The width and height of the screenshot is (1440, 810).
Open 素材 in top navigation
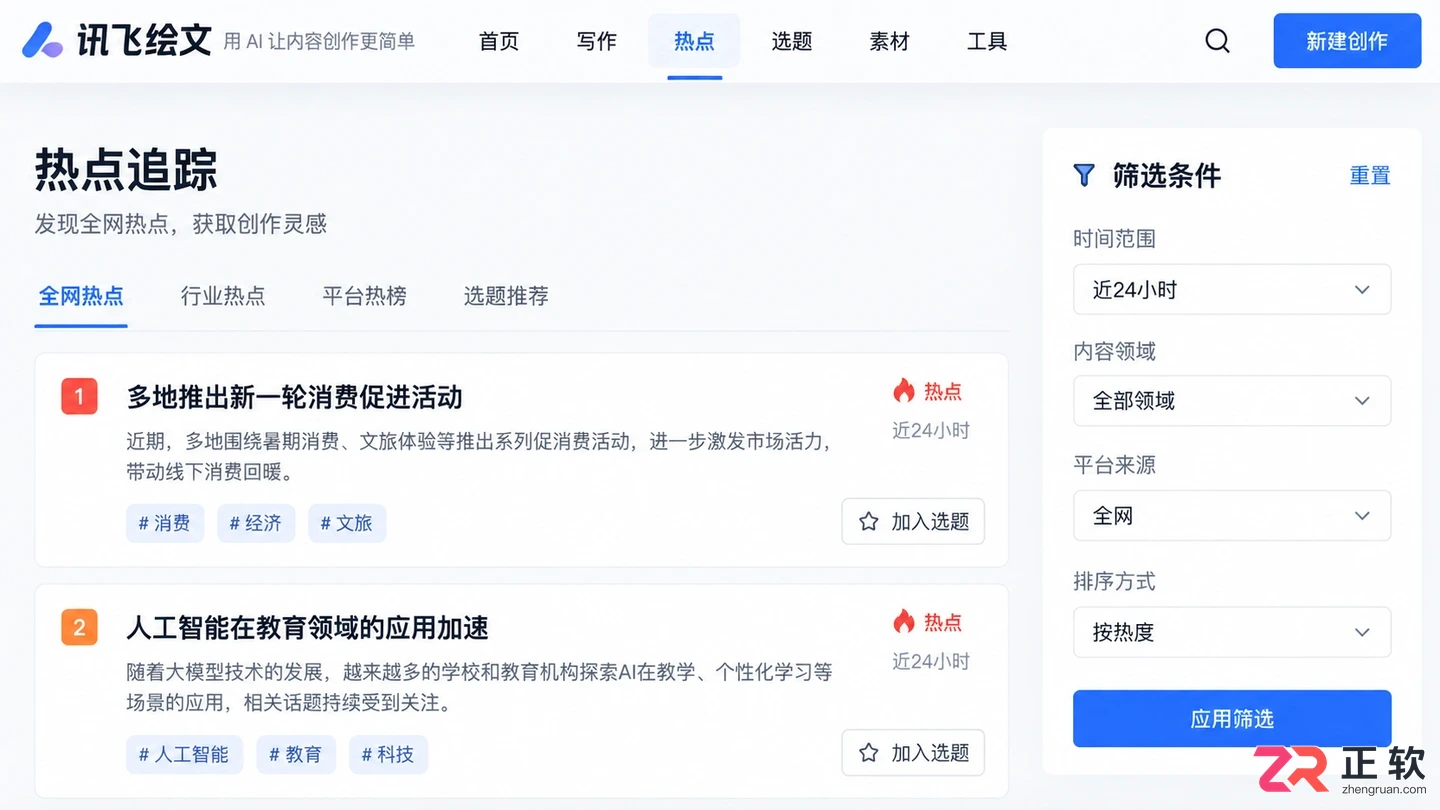tap(889, 41)
